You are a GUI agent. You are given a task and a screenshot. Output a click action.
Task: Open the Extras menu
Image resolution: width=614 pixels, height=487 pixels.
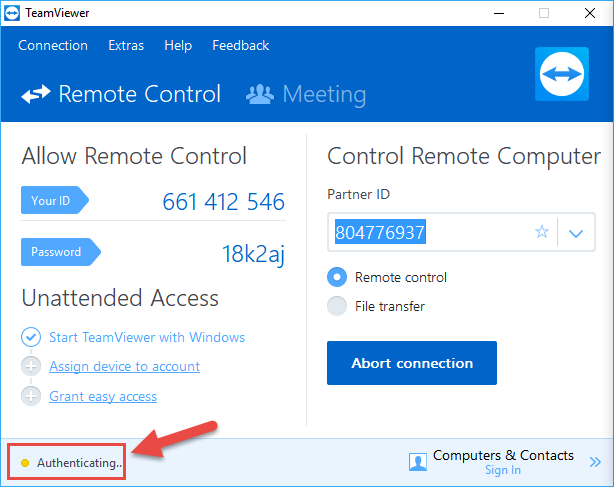point(126,45)
